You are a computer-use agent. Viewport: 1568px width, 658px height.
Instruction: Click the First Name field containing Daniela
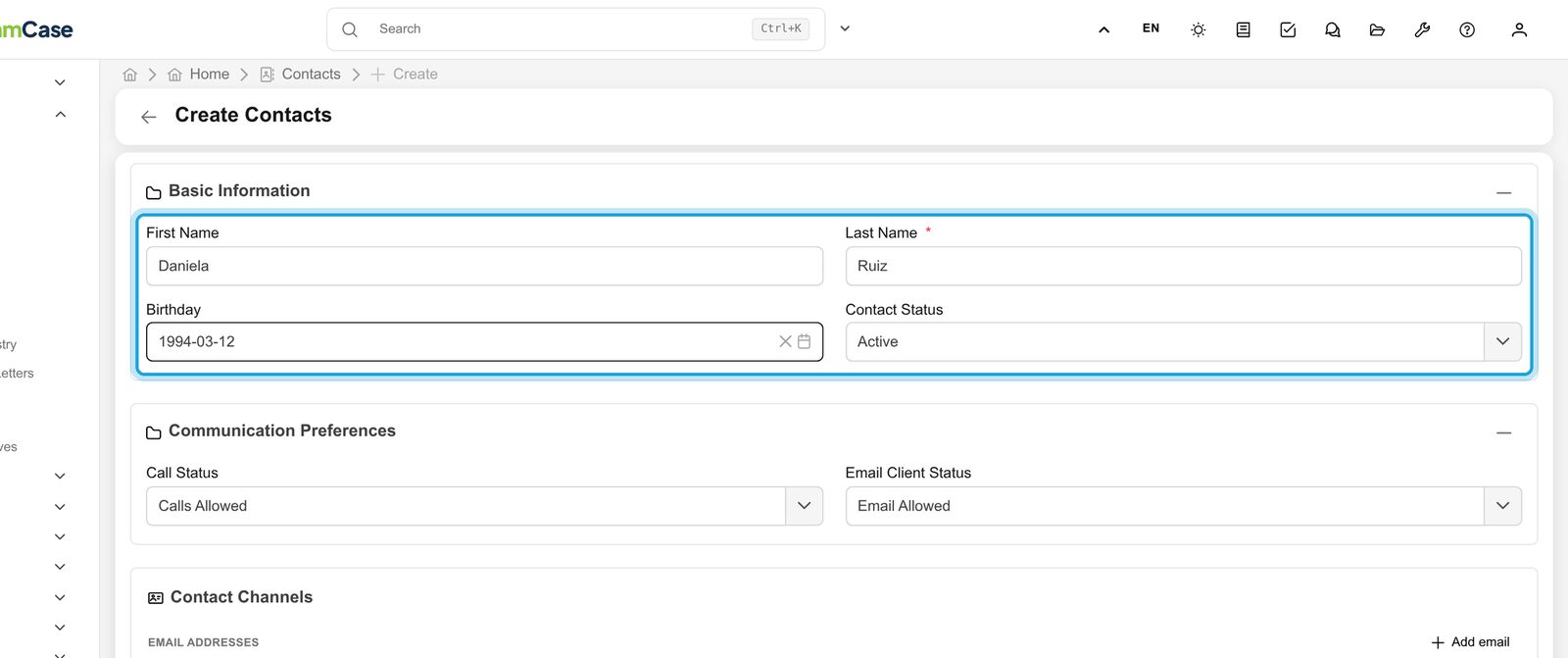484,266
